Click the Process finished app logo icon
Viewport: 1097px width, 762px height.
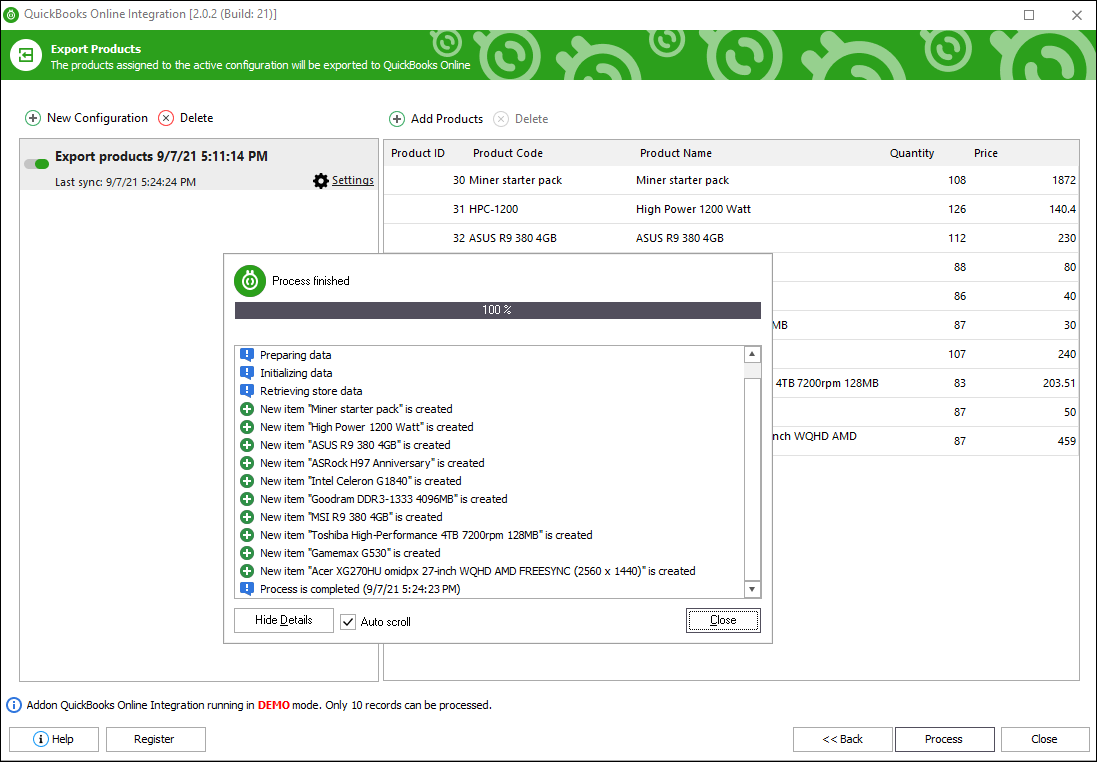[250, 281]
